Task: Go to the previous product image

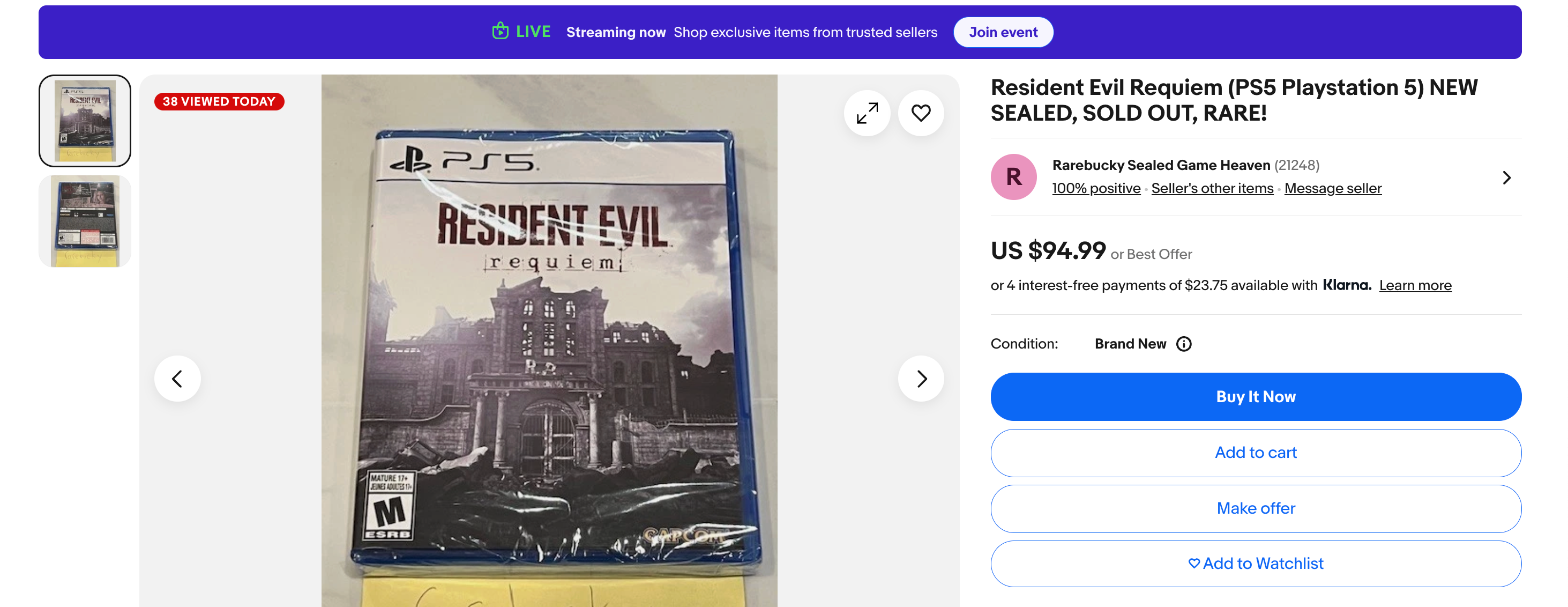Action: click(x=177, y=379)
